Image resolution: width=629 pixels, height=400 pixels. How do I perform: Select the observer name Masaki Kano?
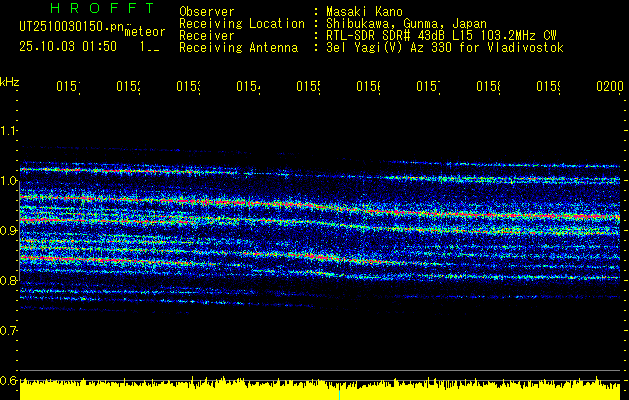[x=364, y=12]
